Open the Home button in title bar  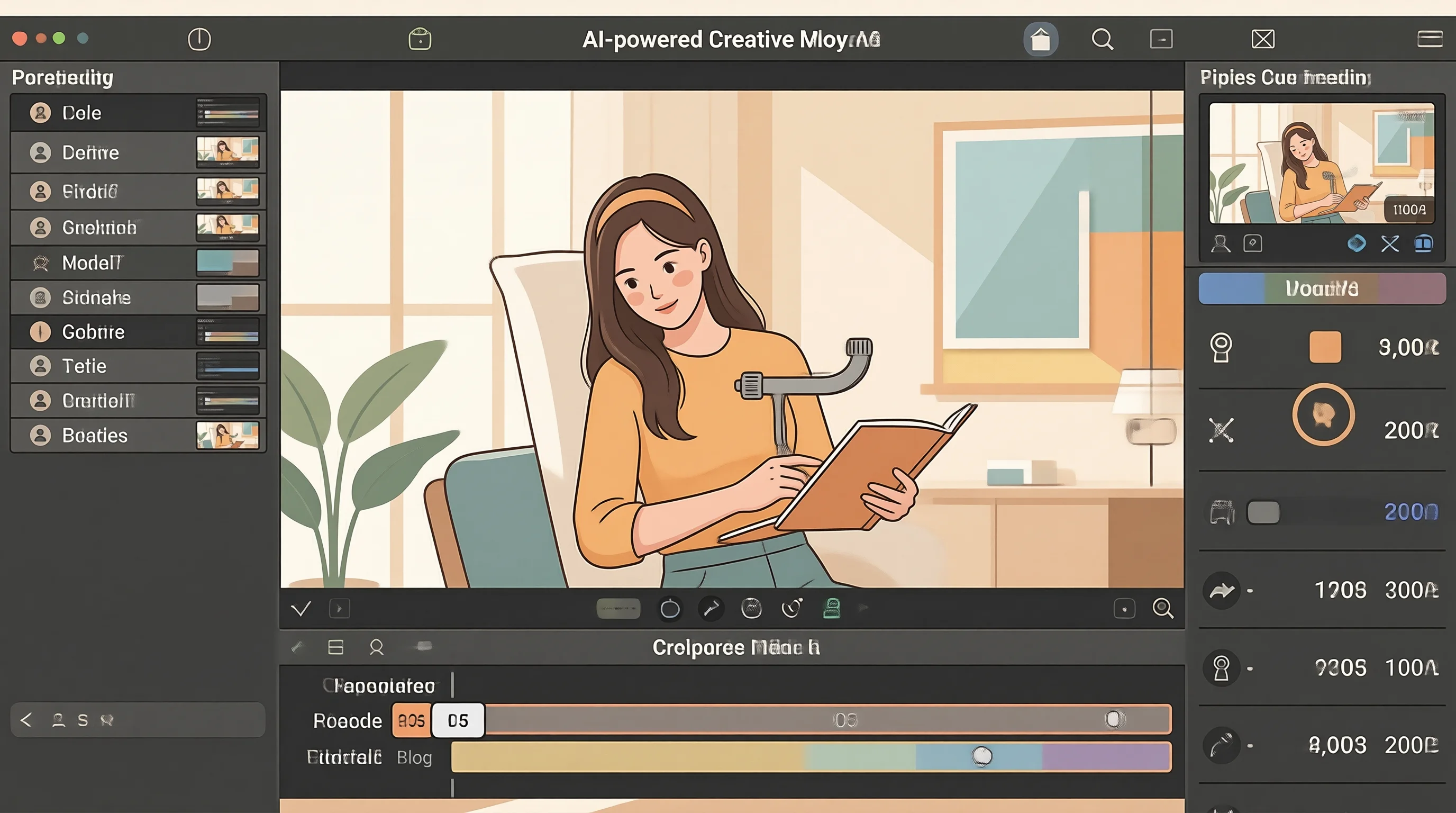[1041, 39]
